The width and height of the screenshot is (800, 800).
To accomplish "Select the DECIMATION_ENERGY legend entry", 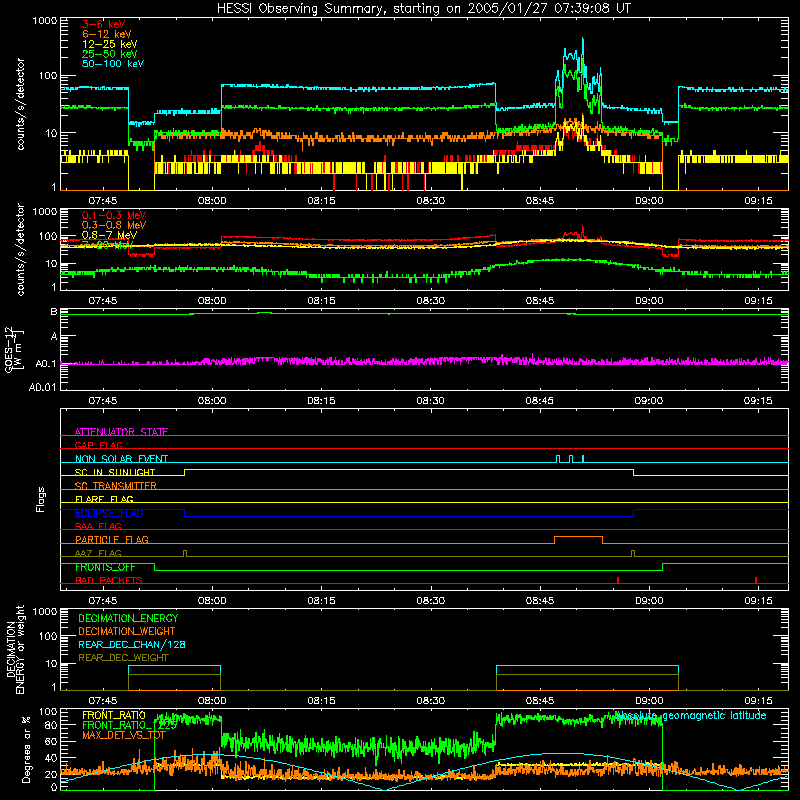I will click(x=128, y=618).
